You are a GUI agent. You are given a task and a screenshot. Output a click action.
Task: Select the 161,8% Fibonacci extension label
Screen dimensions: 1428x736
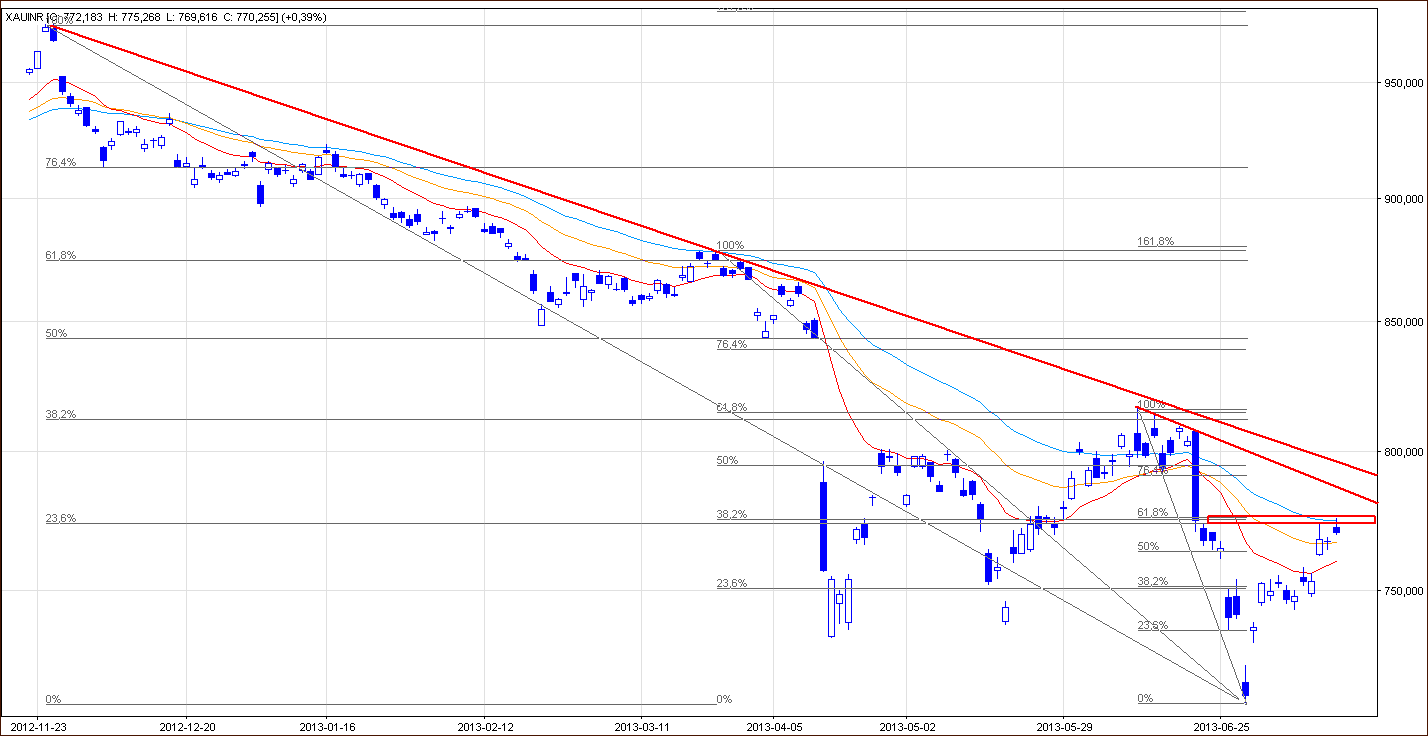click(1155, 241)
